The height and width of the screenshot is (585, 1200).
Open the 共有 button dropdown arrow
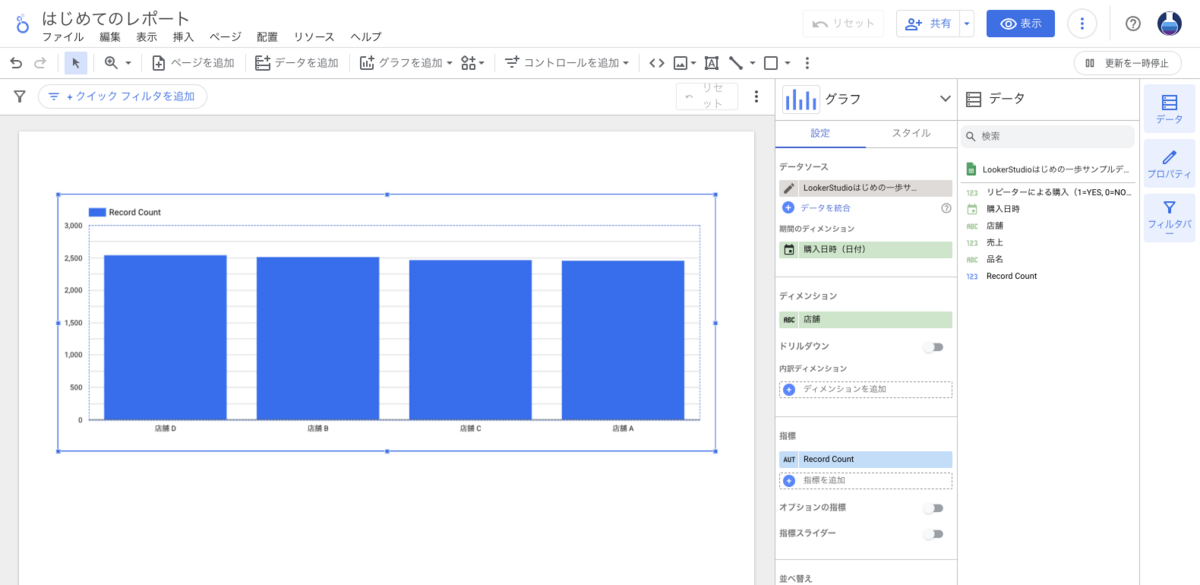click(x=966, y=24)
